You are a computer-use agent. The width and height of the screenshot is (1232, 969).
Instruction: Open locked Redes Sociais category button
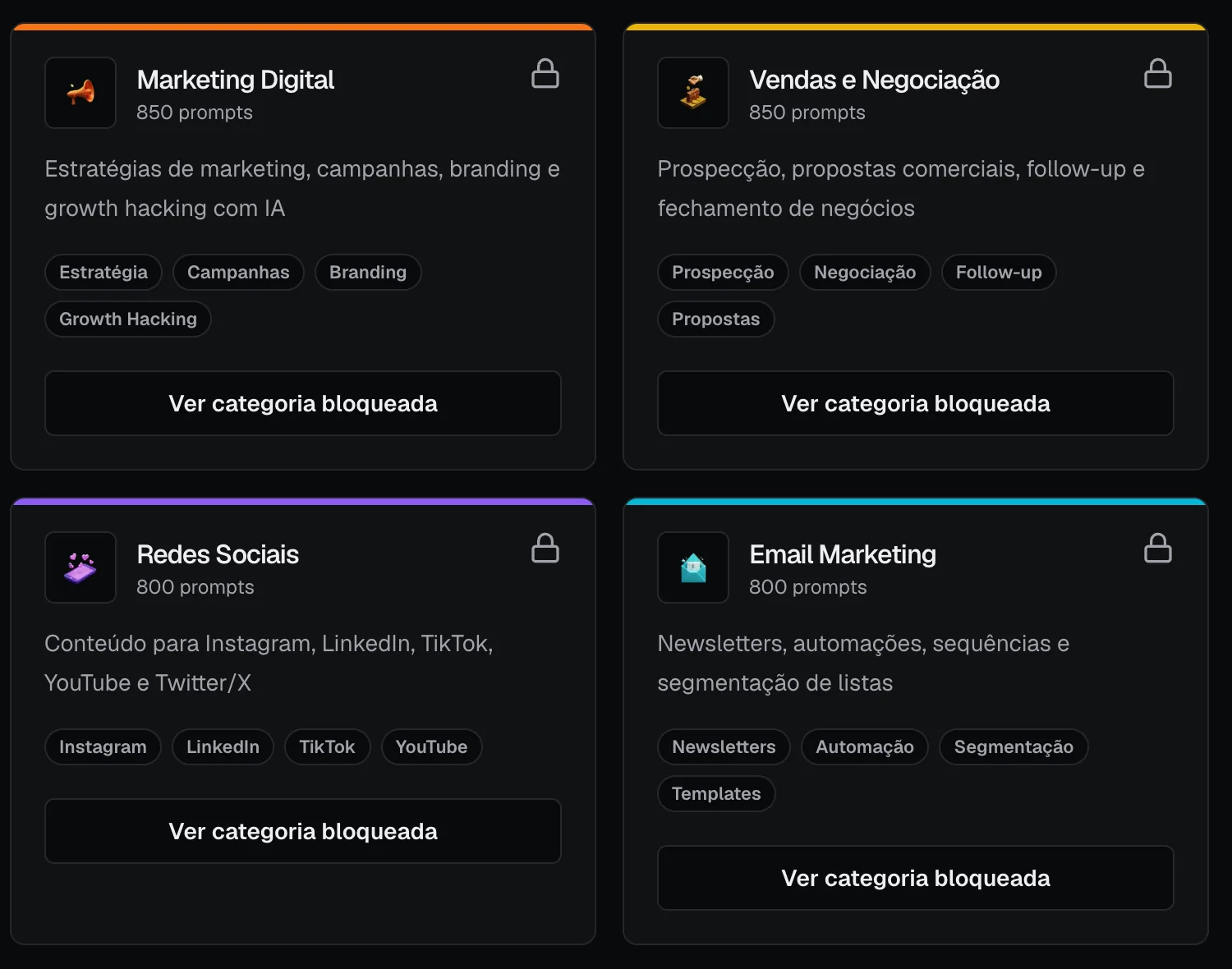[x=303, y=831]
